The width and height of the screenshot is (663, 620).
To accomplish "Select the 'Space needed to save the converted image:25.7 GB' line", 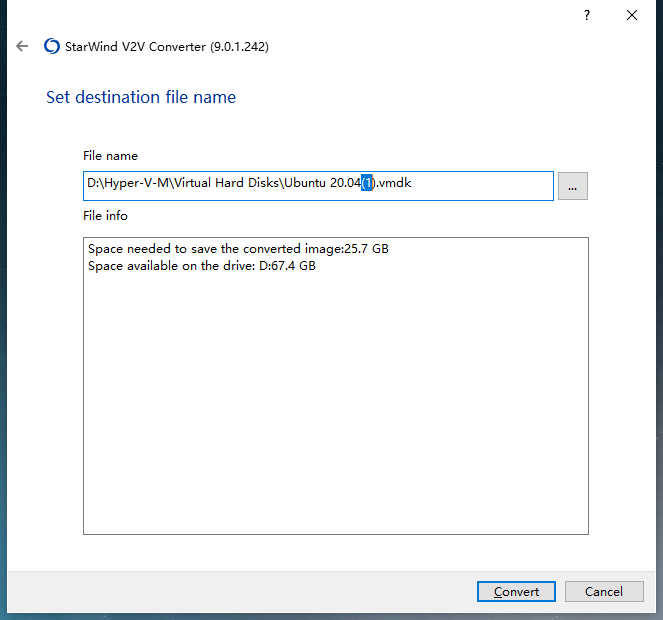I will coord(238,249).
